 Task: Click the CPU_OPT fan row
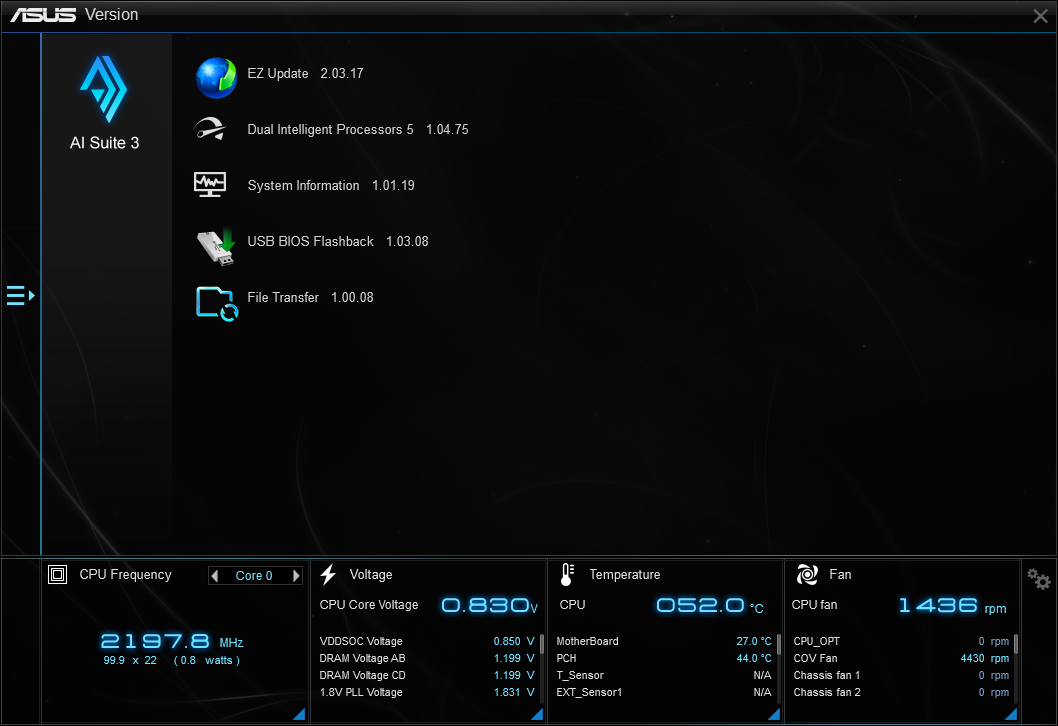pyautogui.click(x=901, y=641)
